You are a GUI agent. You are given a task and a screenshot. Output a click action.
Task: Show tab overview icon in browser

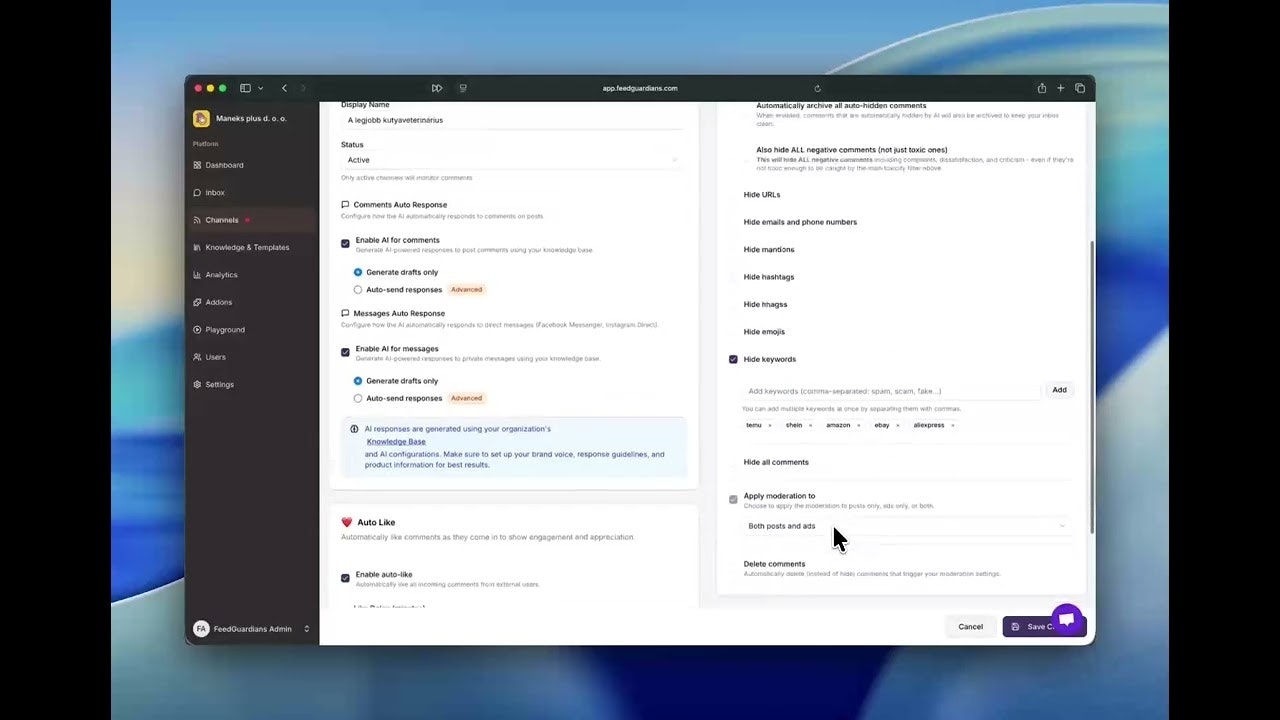coord(1080,88)
